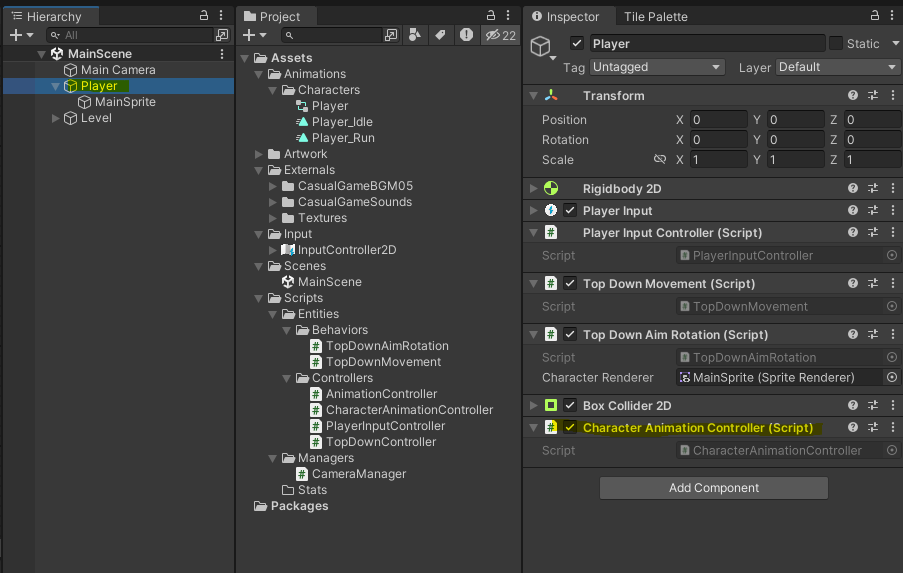Click the Hierarchy search field

pos(130,35)
